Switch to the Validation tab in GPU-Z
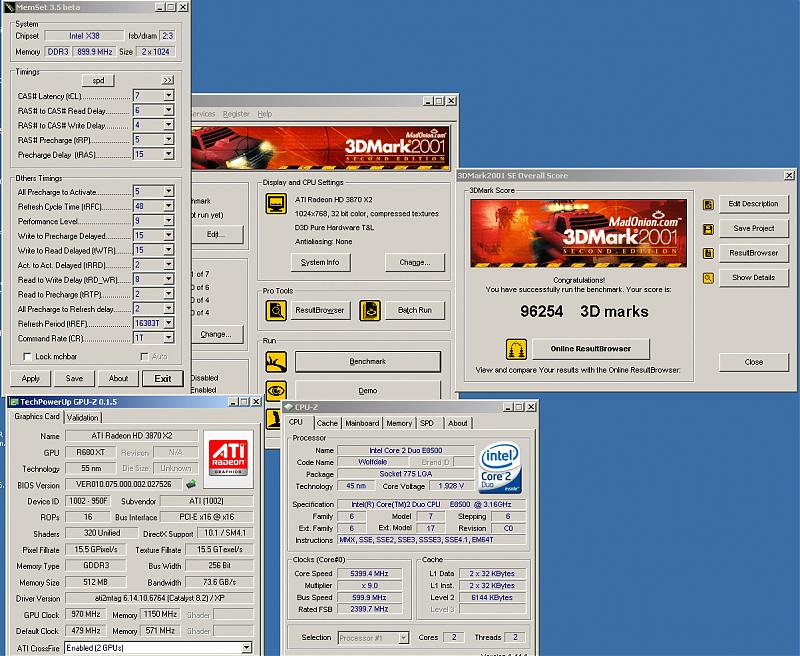 (x=82, y=417)
